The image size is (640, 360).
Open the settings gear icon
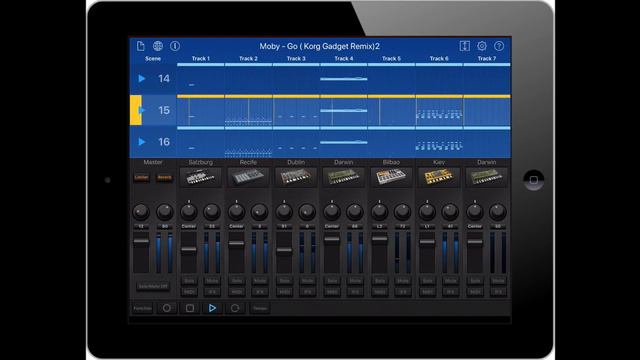482,46
